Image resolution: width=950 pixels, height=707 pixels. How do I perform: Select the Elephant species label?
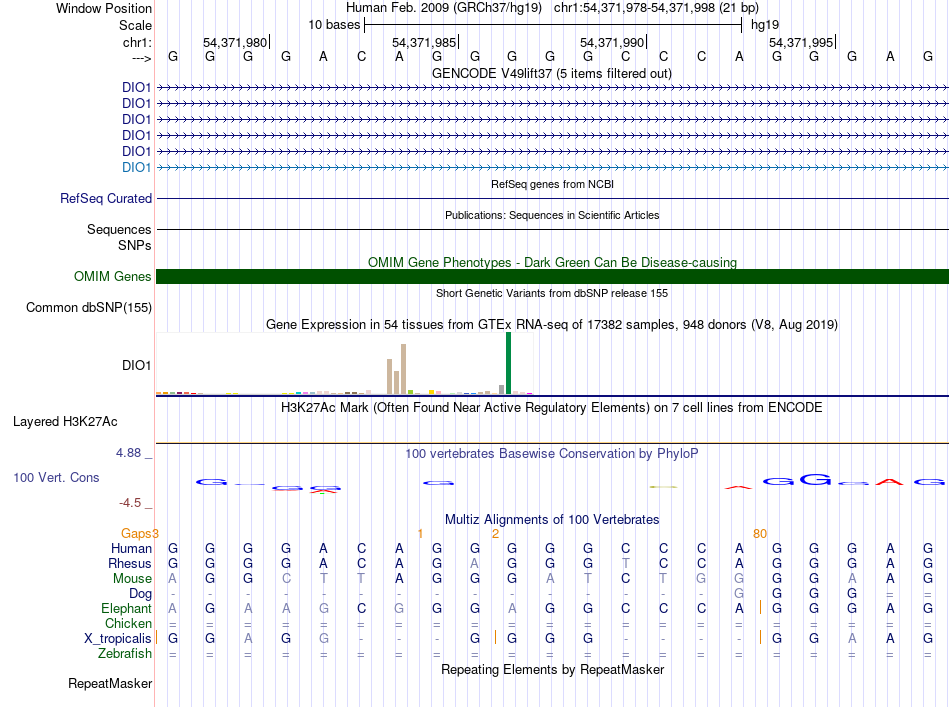pos(126,608)
